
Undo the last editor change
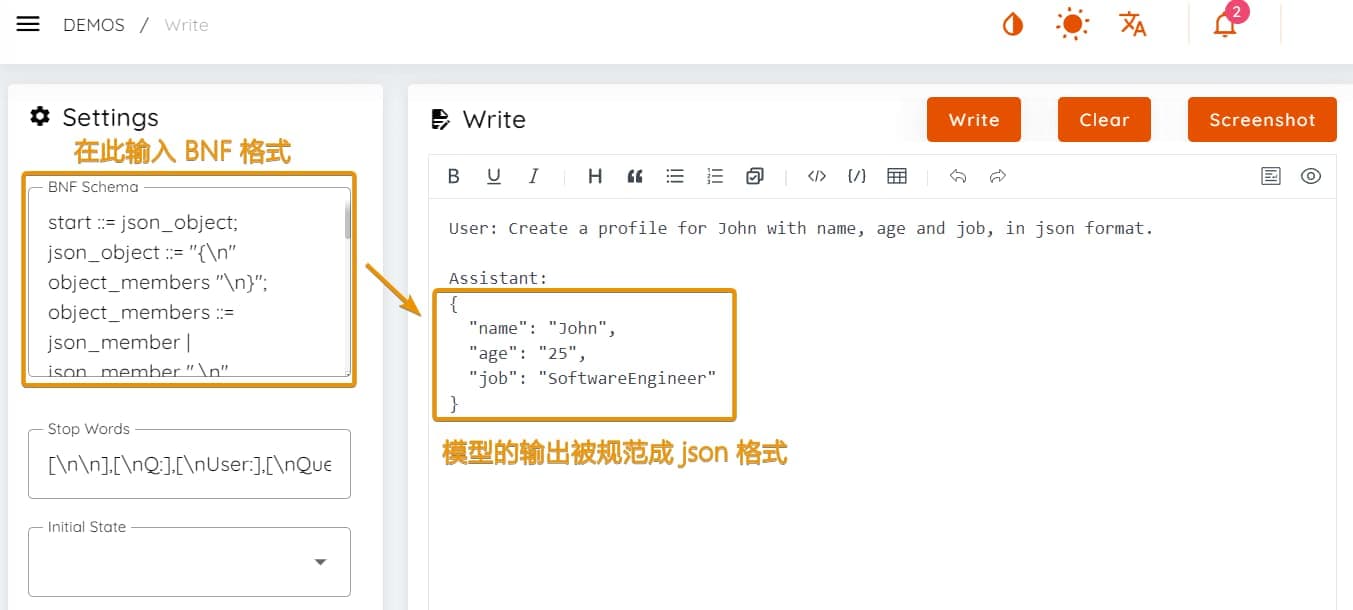957,176
